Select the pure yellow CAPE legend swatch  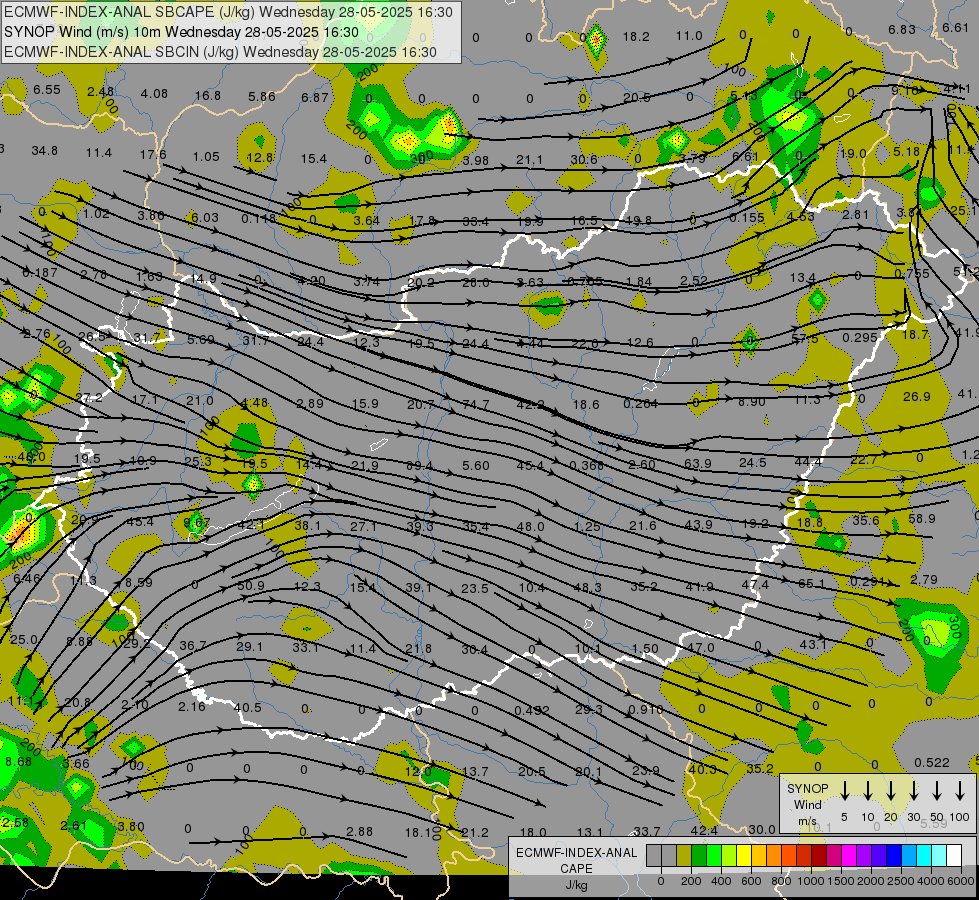click(744, 855)
